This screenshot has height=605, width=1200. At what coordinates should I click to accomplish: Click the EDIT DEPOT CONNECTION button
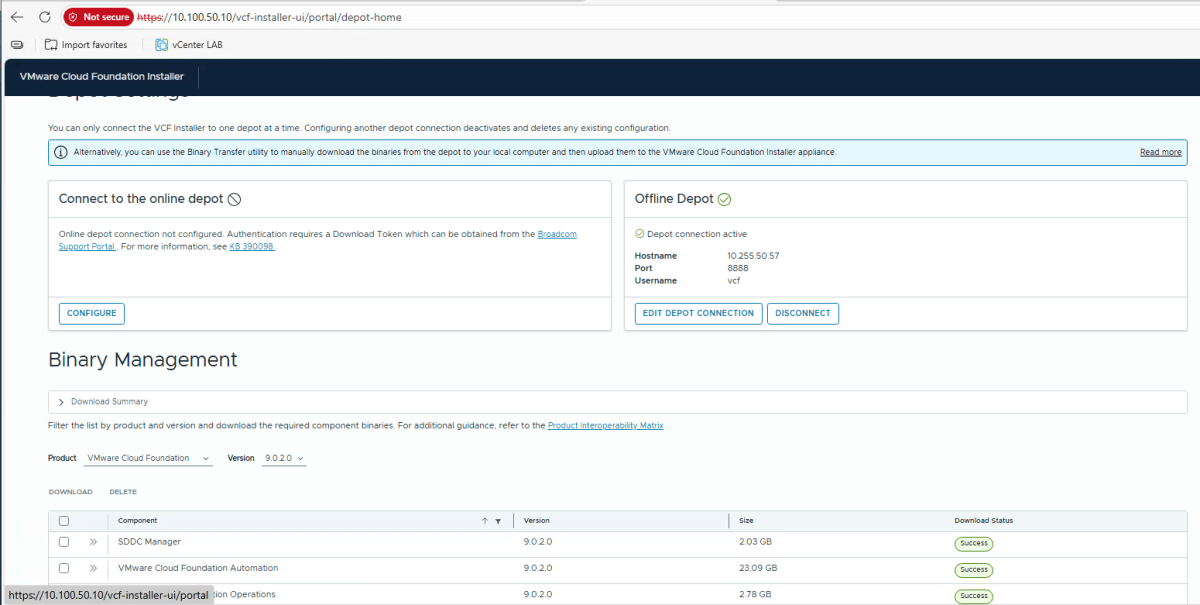point(698,313)
